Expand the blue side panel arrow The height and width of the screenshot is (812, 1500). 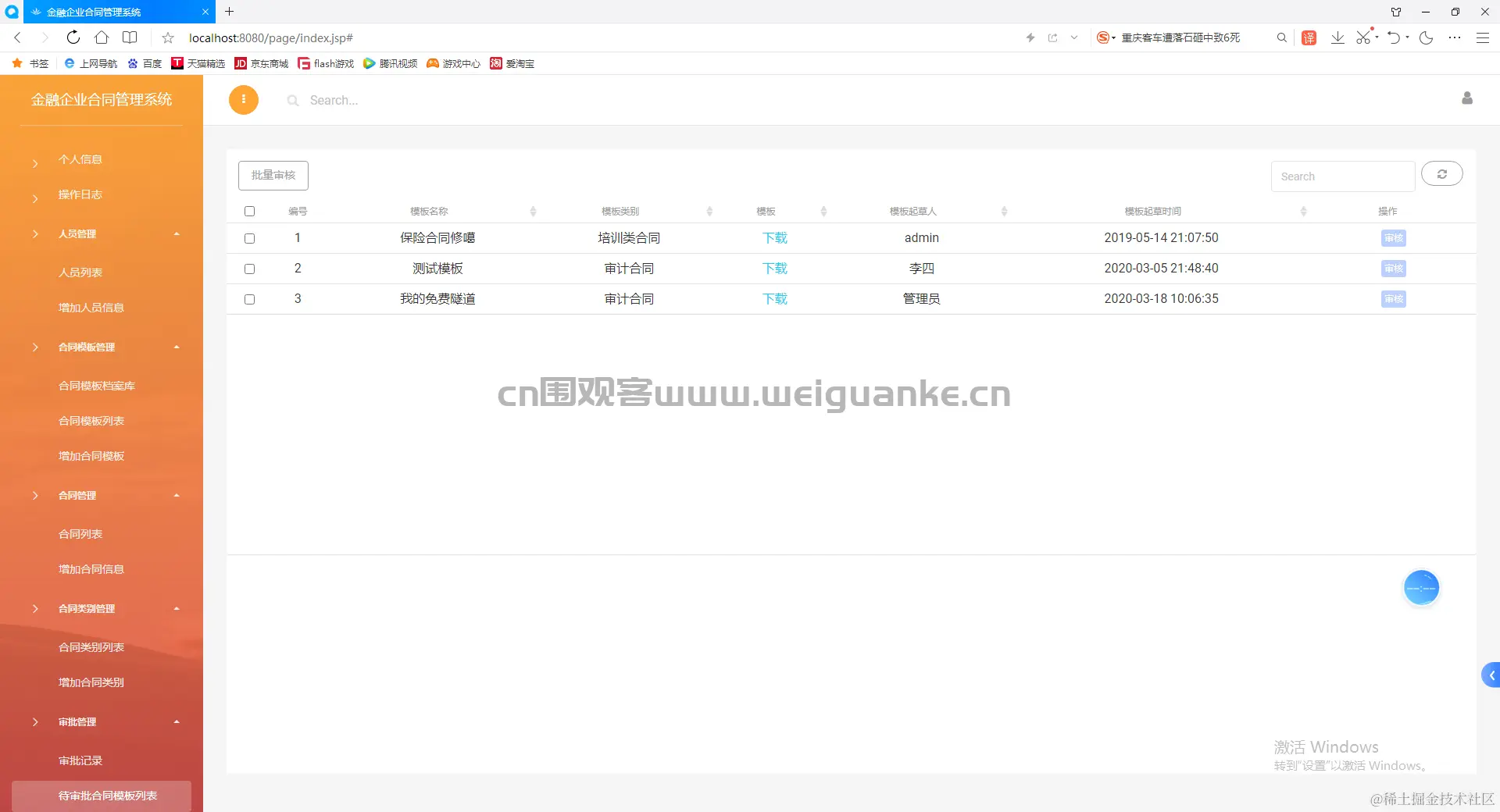click(1491, 675)
